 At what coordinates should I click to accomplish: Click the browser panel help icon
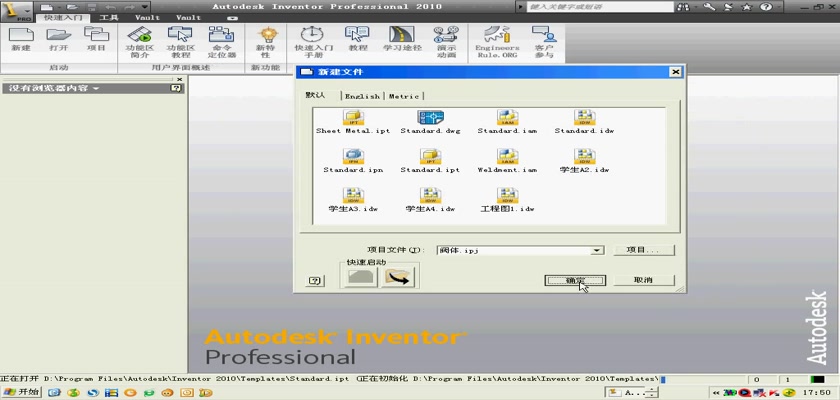click(x=176, y=88)
